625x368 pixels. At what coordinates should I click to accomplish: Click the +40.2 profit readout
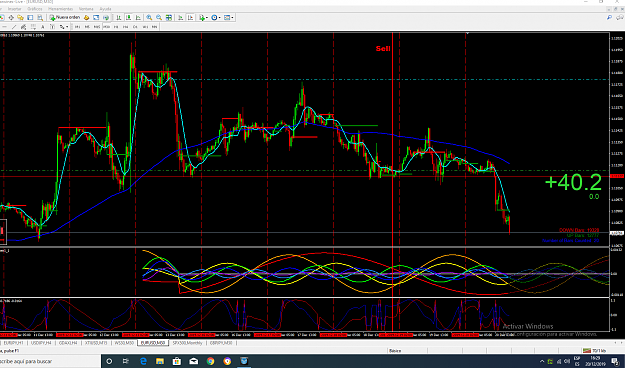pyautogui.click(x=573, y=182)
